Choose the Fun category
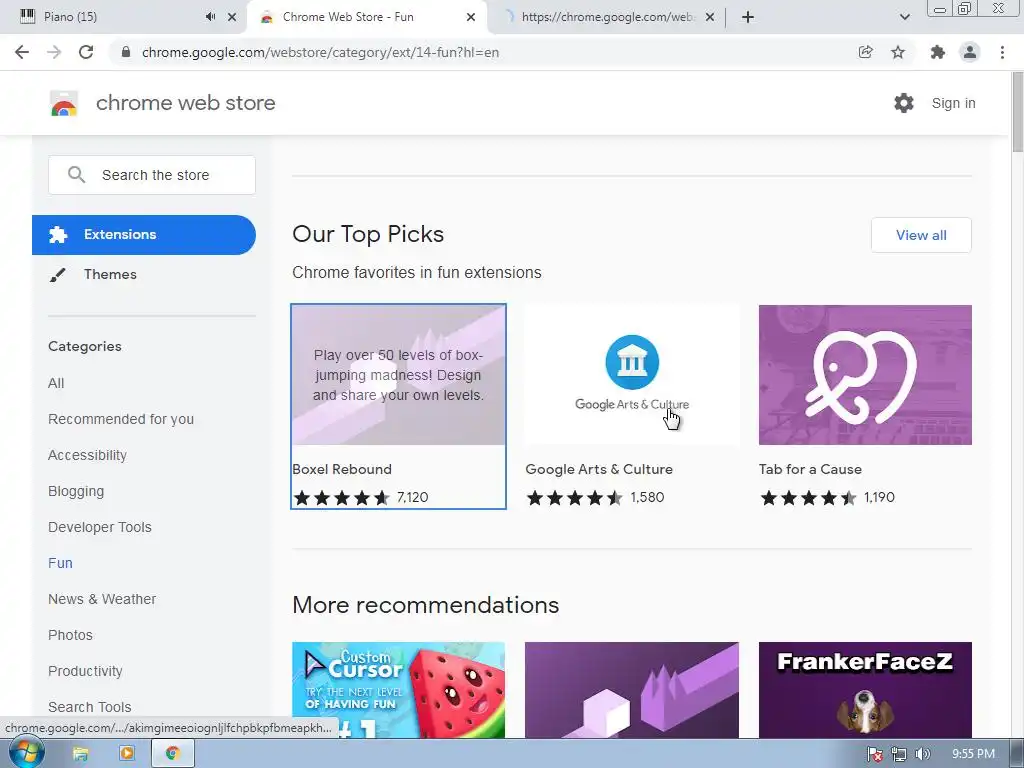 (60, 563)
